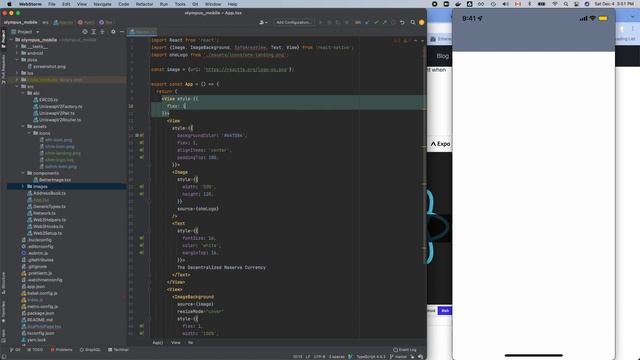Collapse the docs folder

click(18, 60)
